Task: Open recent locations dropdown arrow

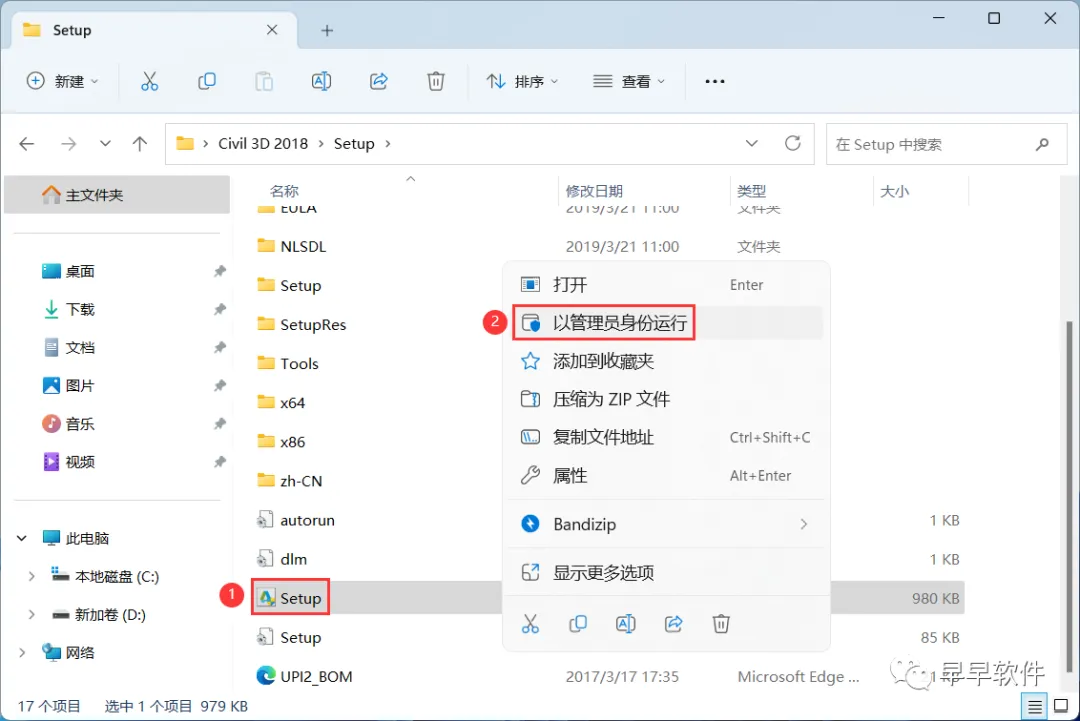Action: click(x=105, y=144)
